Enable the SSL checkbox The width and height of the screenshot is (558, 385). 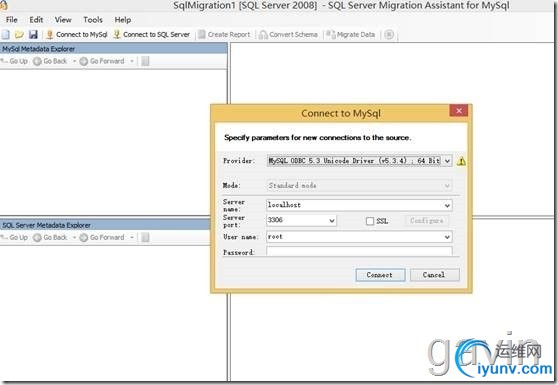[x=370, y=221]
